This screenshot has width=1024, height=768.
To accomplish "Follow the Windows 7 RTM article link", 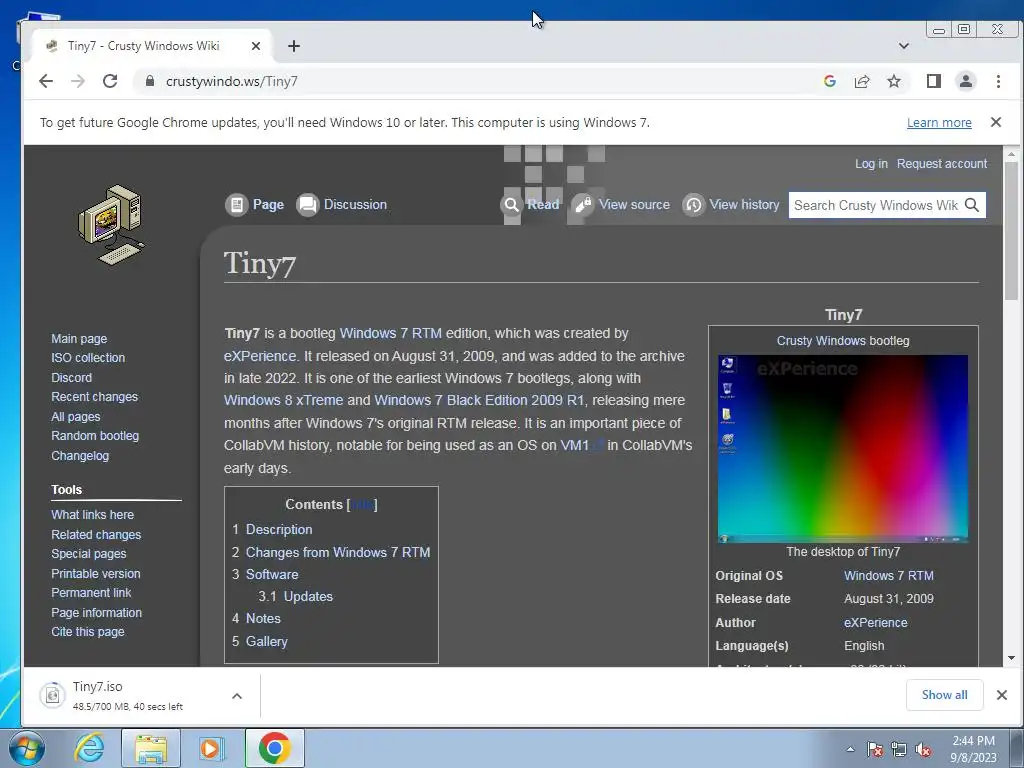I will point(391,333).
